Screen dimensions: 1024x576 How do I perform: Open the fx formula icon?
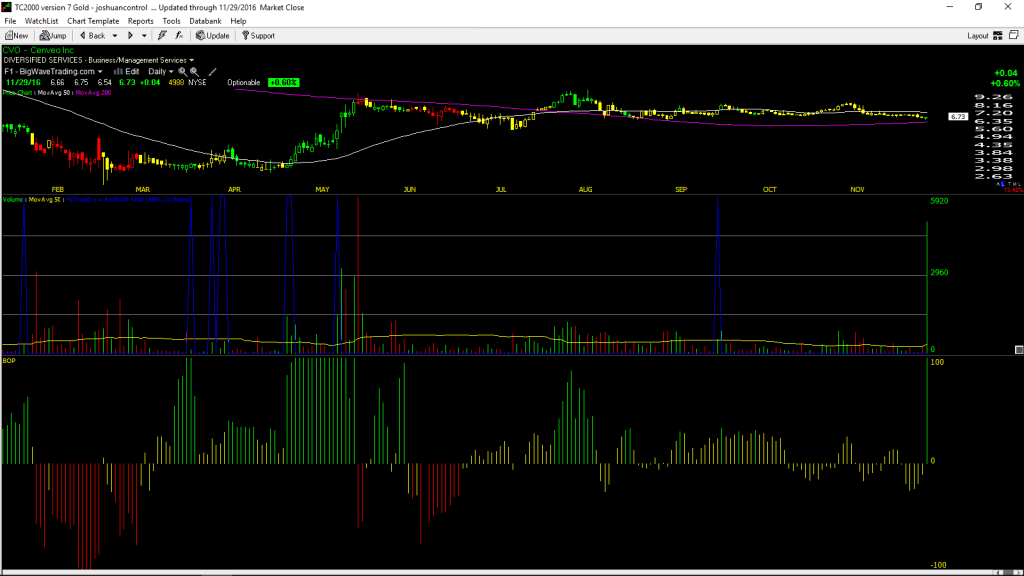pos(180,36)
